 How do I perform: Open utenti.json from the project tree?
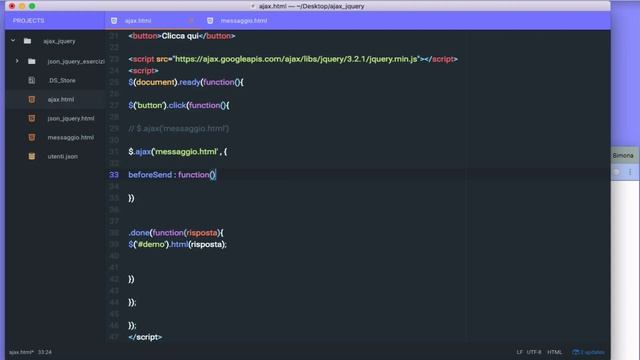coord(62,156)
